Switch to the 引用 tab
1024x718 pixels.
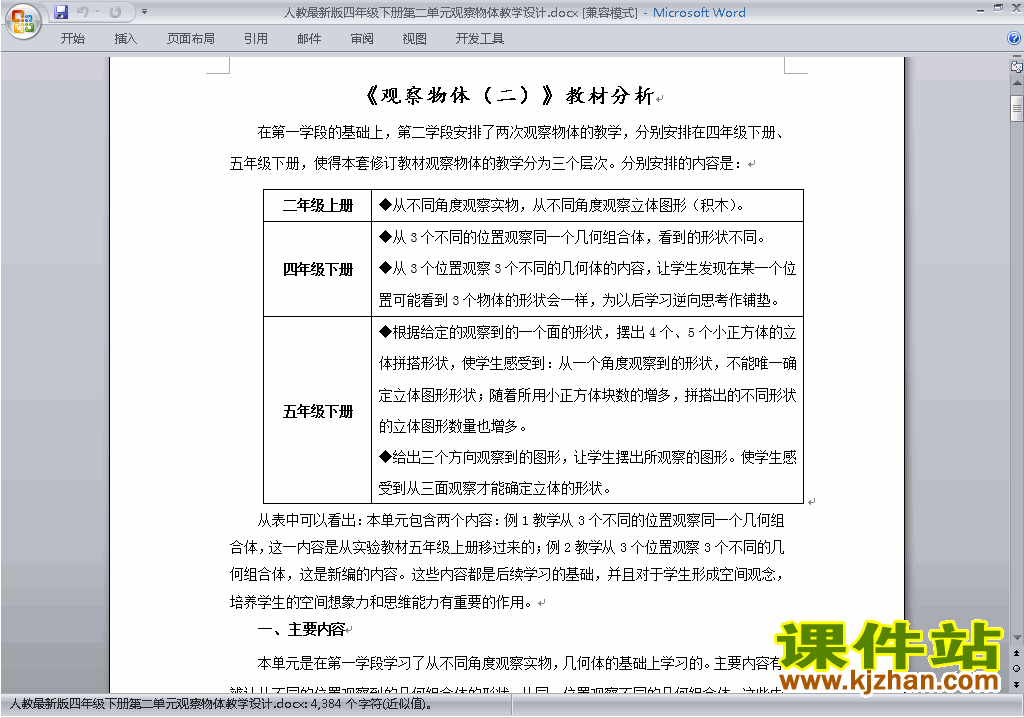[255, 39]
